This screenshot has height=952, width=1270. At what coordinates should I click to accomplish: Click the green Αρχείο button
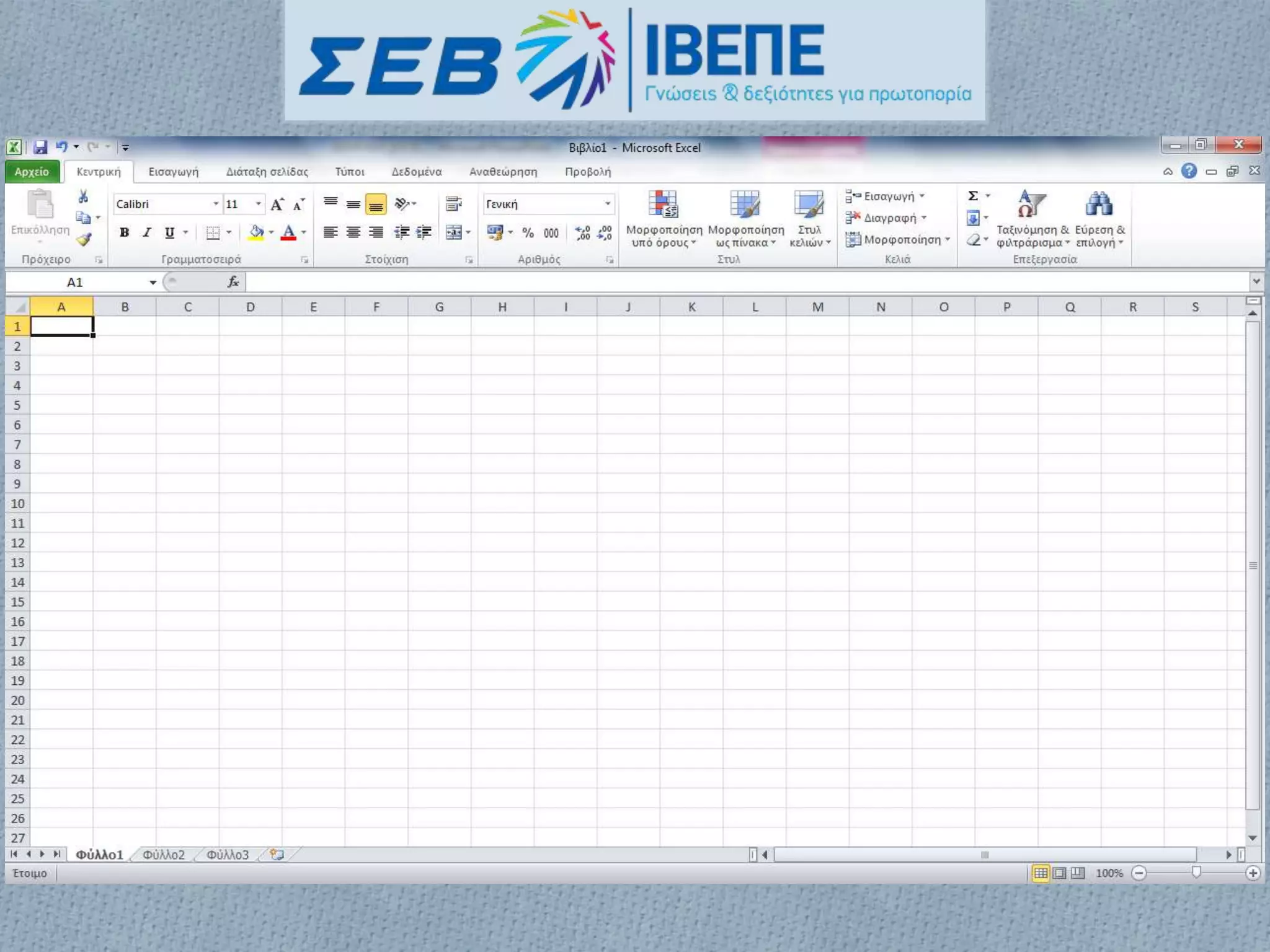(x=32, y=172)
